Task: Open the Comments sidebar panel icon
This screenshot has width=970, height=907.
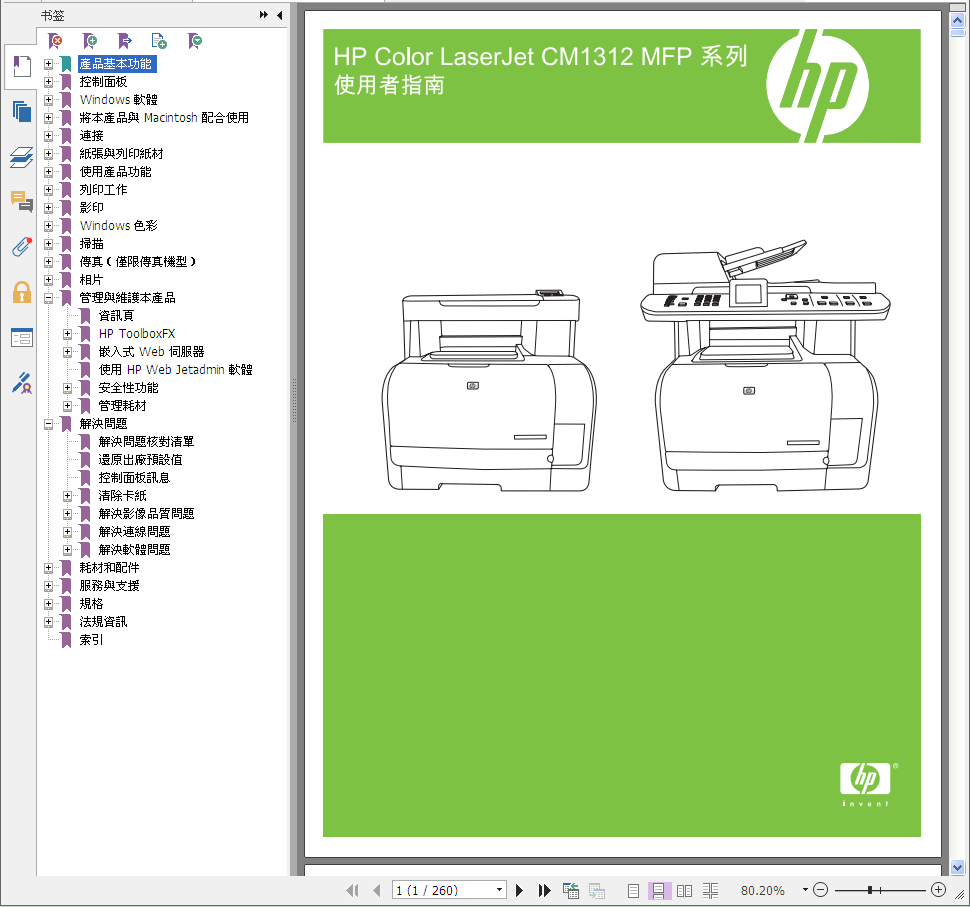Action: point(22,202)
